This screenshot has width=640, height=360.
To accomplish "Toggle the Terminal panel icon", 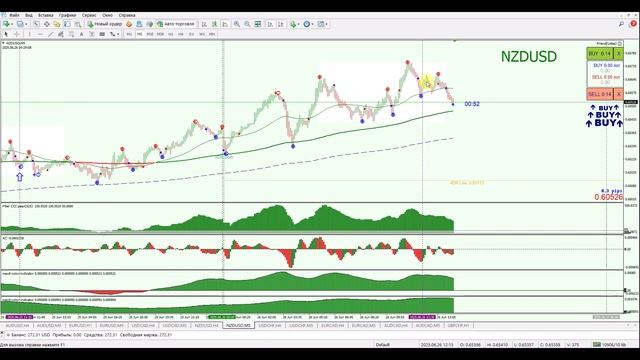I will (x=67, y=24).
